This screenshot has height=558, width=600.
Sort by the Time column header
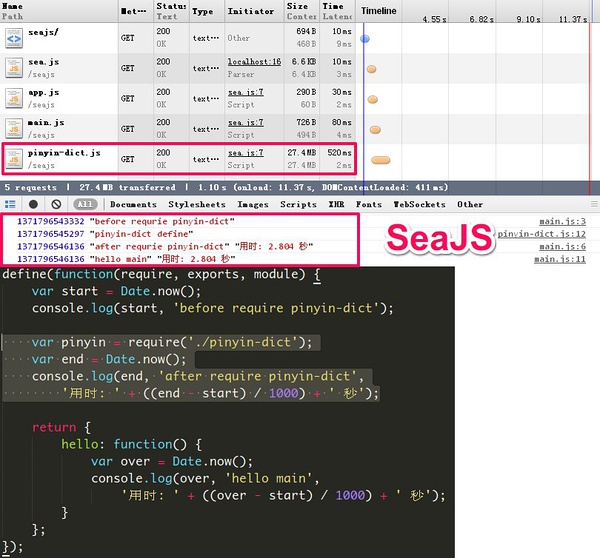point(338,11)
